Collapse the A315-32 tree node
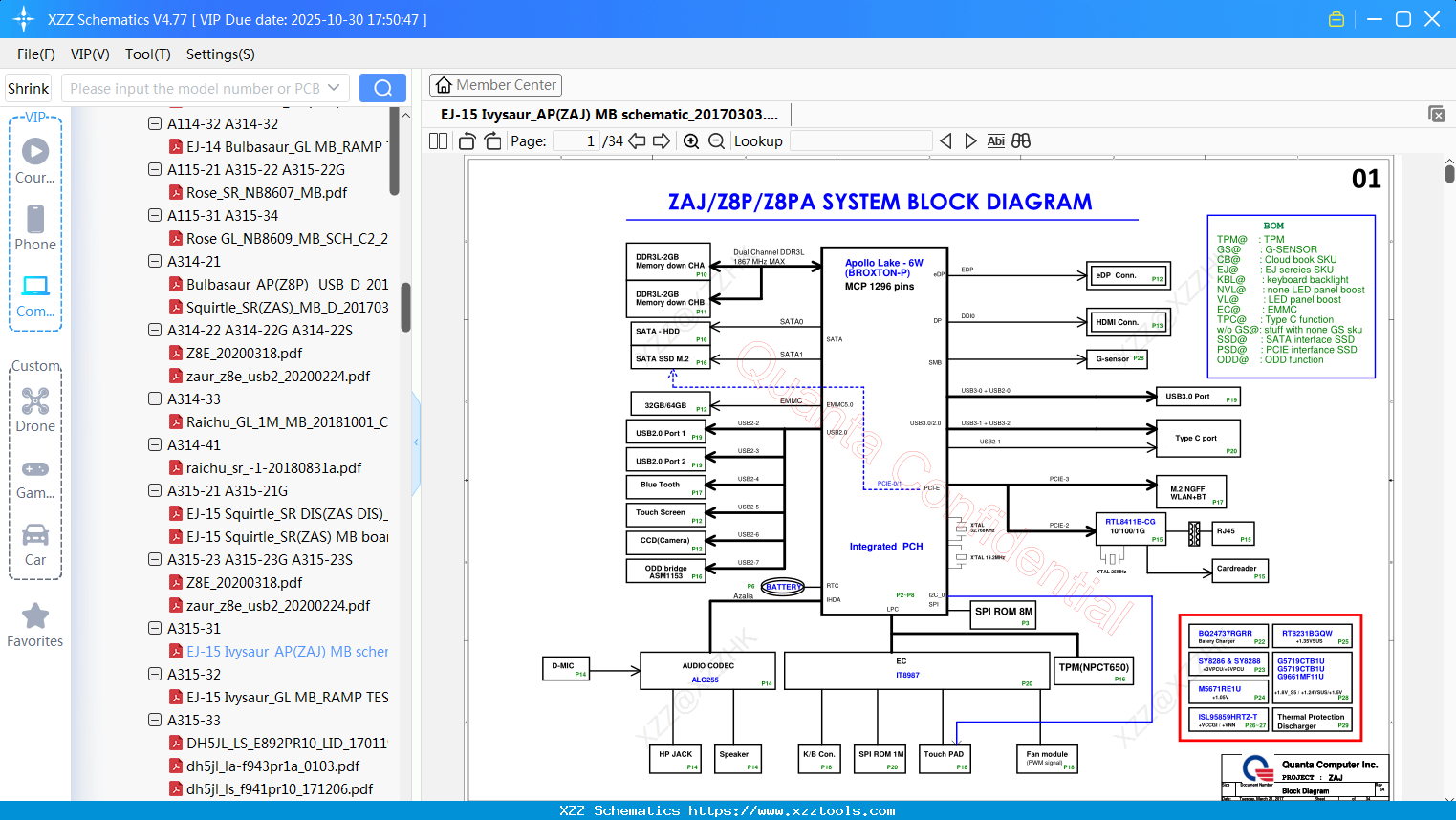This screenshot has width=1456, height=820. pyautogui.click(x=155, y=674)
